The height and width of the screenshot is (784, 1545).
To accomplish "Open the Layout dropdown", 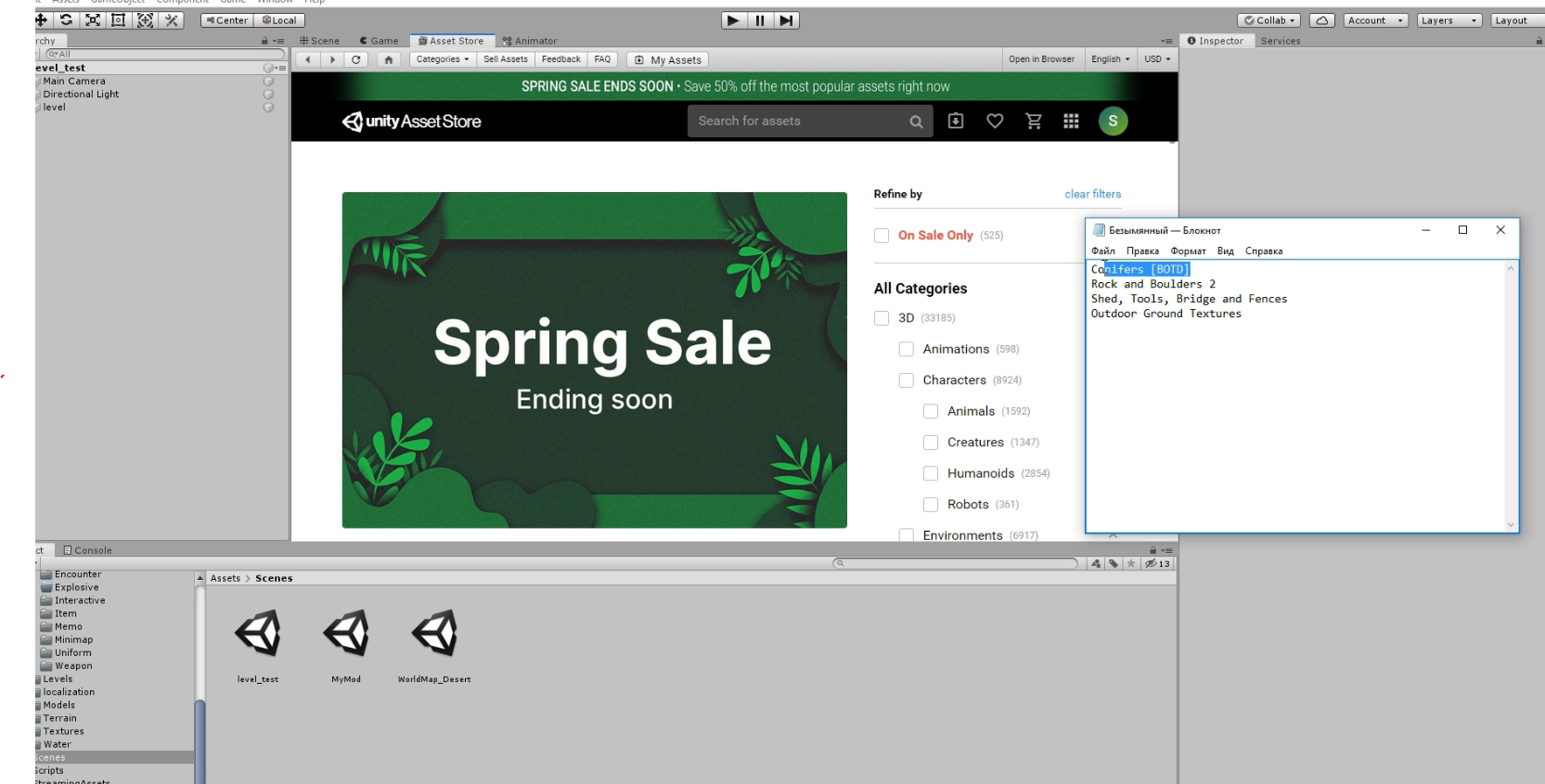I will click(1517, 20).
